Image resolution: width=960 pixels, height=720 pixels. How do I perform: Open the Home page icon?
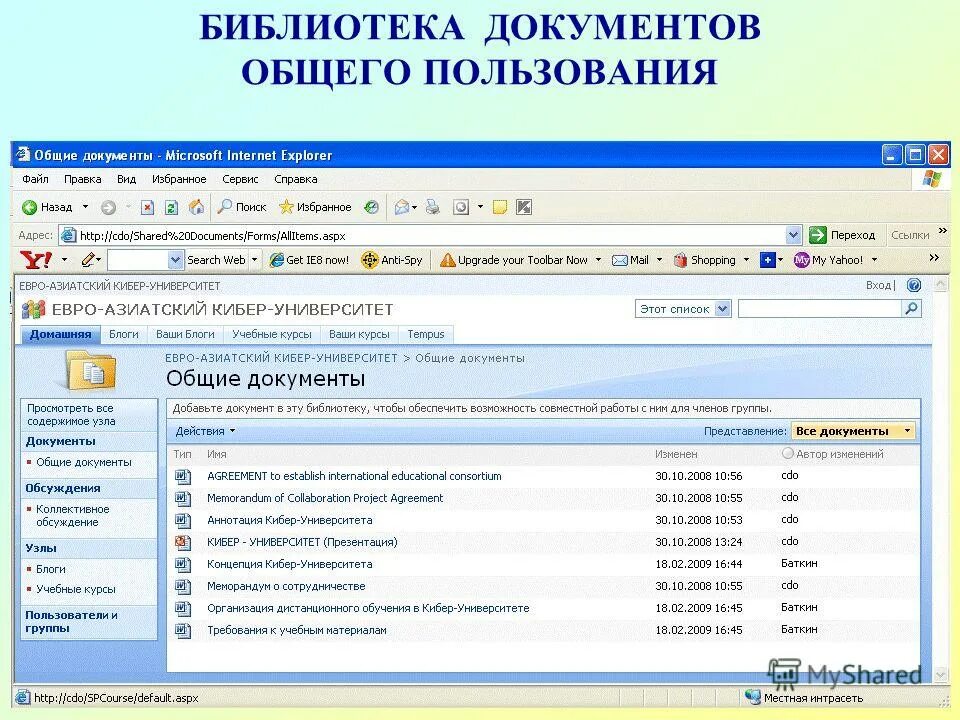tap(197, 207)
